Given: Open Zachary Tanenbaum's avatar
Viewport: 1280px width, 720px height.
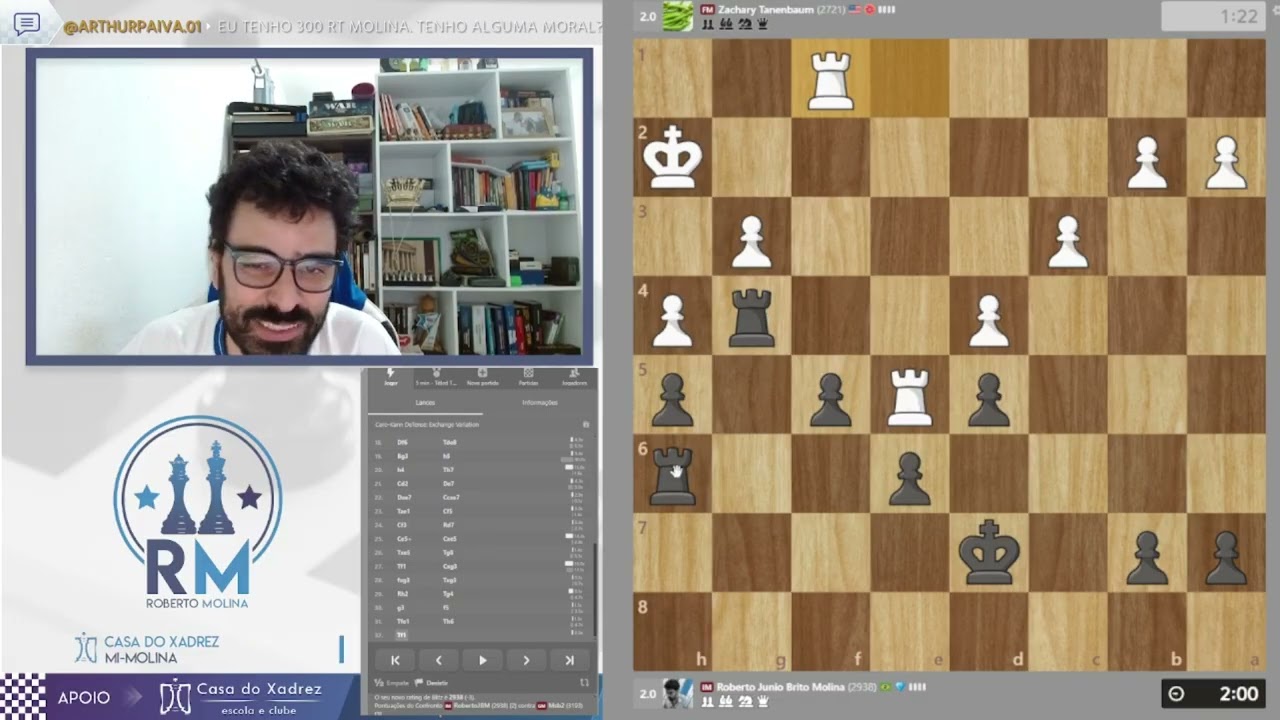Looking at the screenshot, I should click(x=677, y=15).
